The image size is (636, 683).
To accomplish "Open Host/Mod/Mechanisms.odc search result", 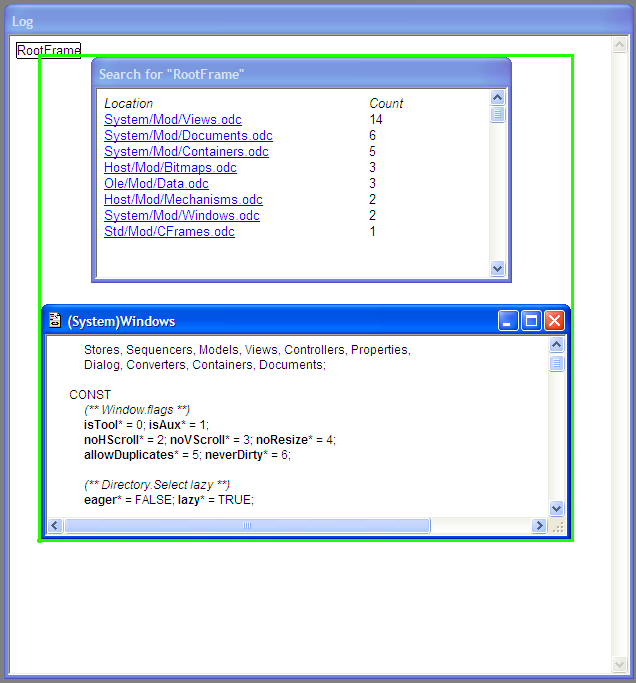I will [183, 200].
